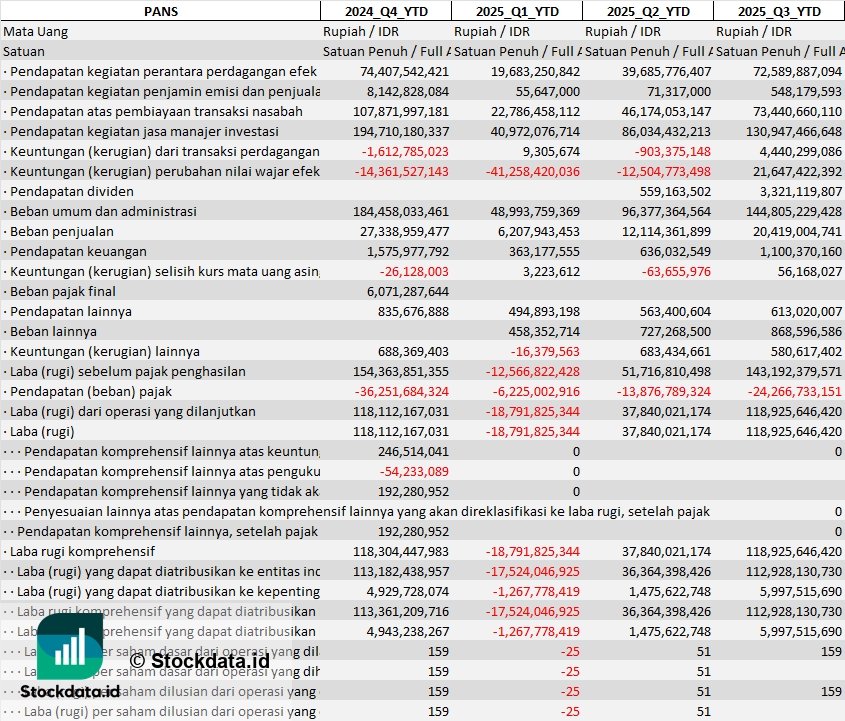Select the Satuan row label
This screenshot has width=845, height=721.
click(24, 51)
